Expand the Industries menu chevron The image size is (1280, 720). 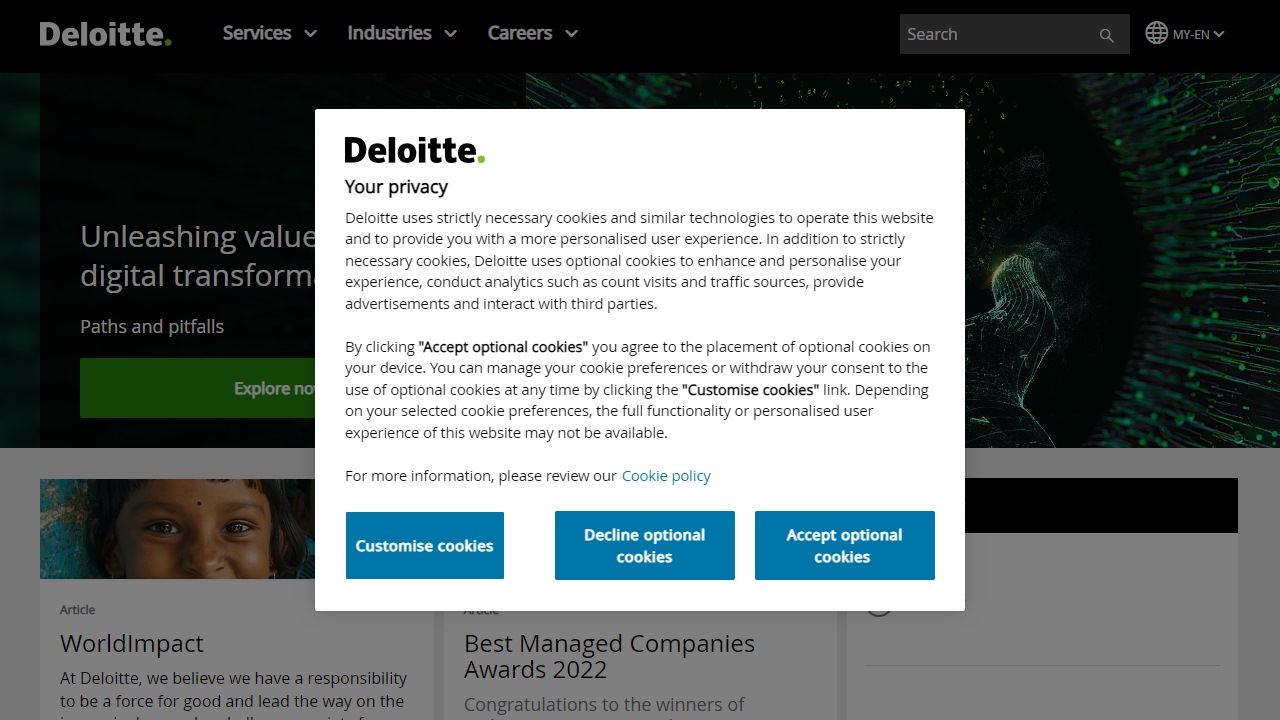click(450, 34)
